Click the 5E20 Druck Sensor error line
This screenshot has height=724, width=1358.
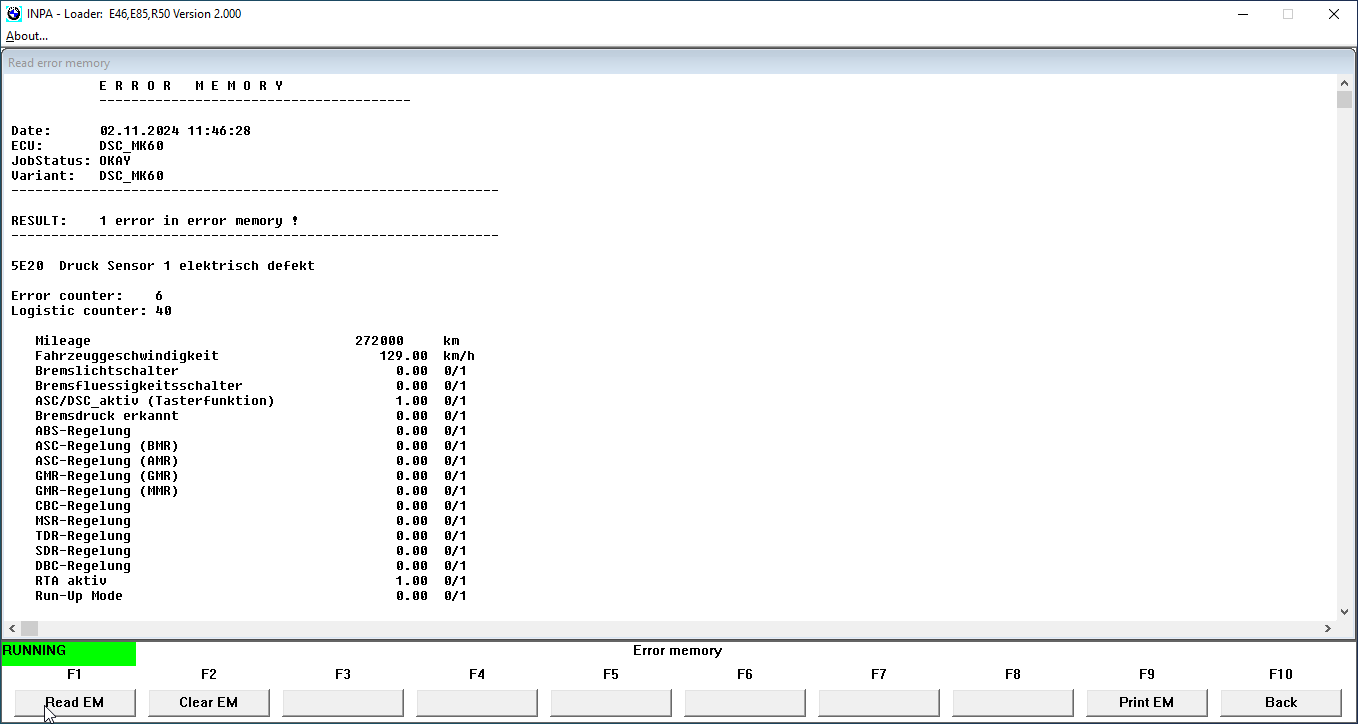163,266
